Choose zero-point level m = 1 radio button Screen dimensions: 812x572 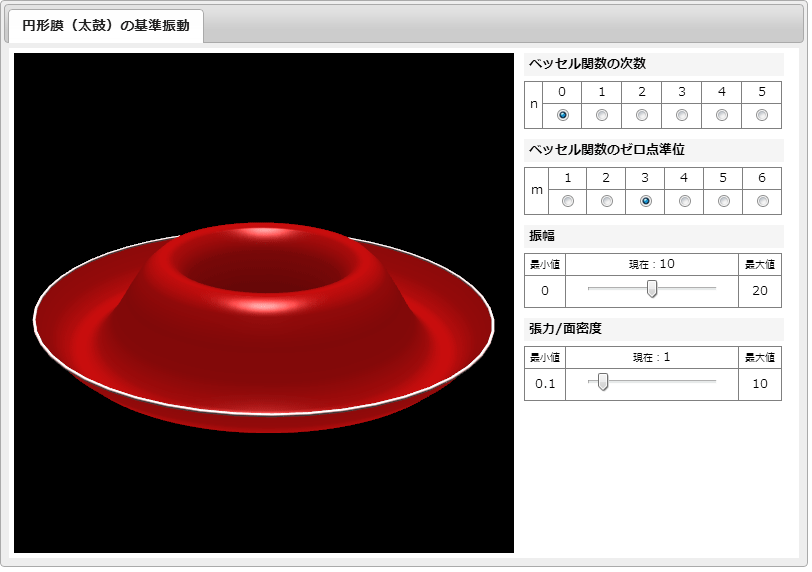[570, 201]
